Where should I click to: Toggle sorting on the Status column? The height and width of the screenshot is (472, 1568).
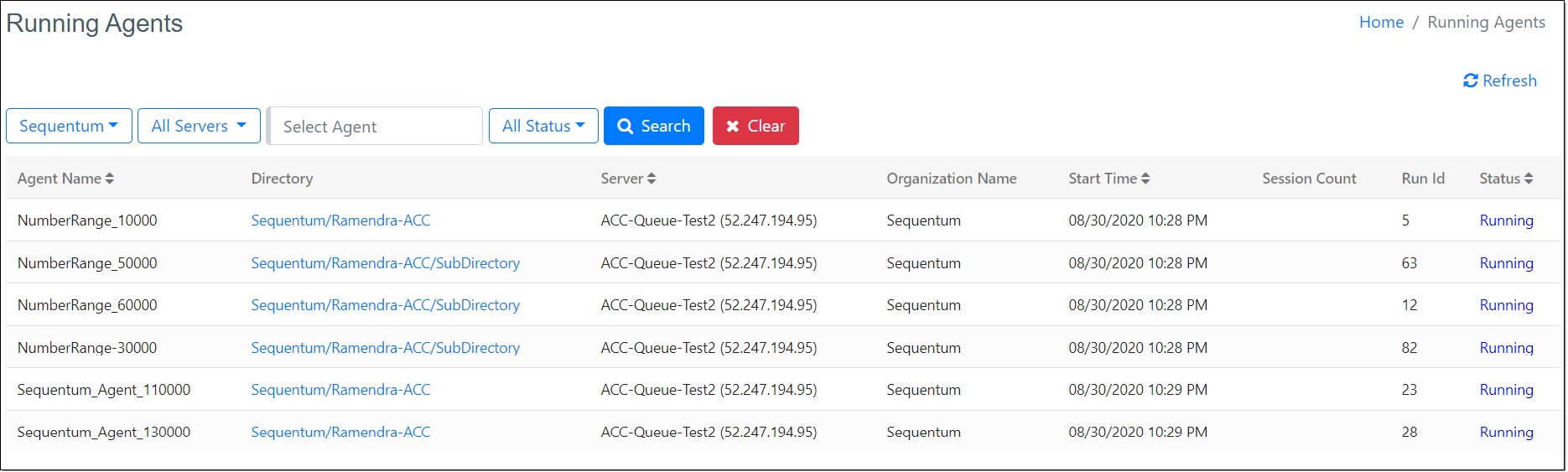[1529, 179]
